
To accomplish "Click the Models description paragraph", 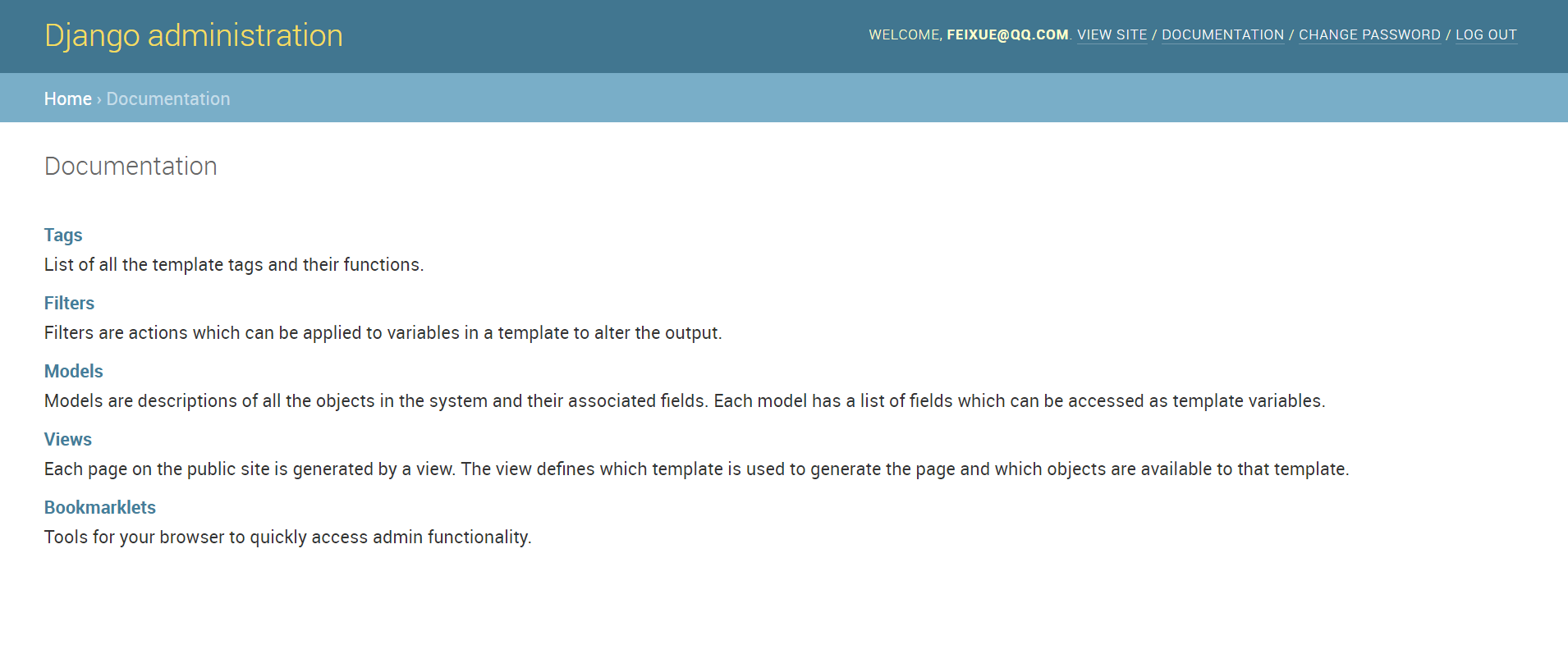I will tap(685, 400).
